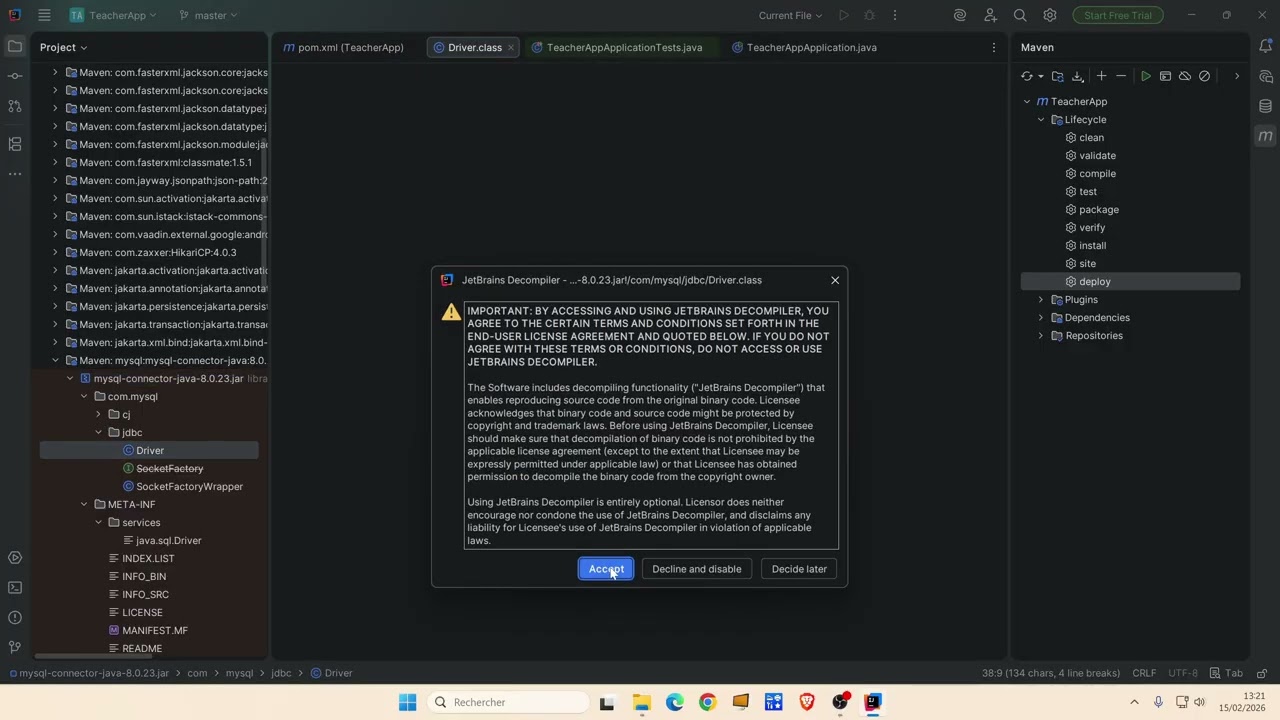Click the Debug bug icon
This screenshot has height=720, width=1280.
click(x=869, y=15)
